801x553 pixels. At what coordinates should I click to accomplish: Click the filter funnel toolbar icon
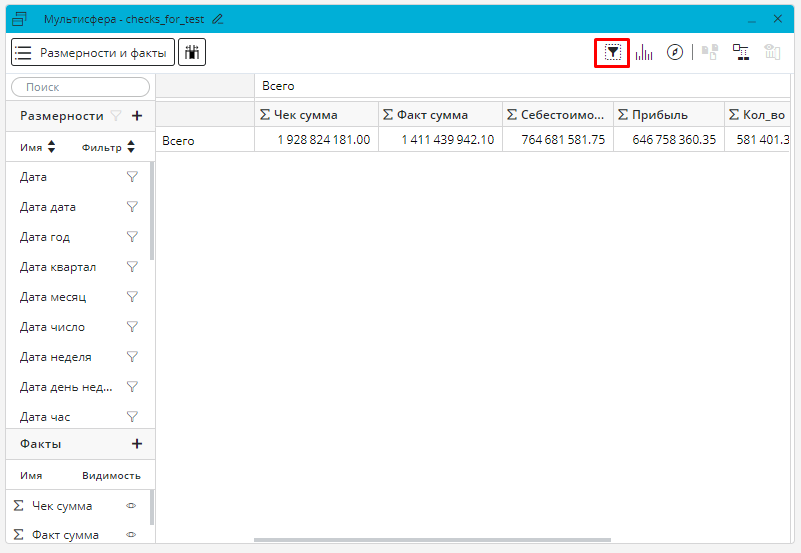point(612,53)
